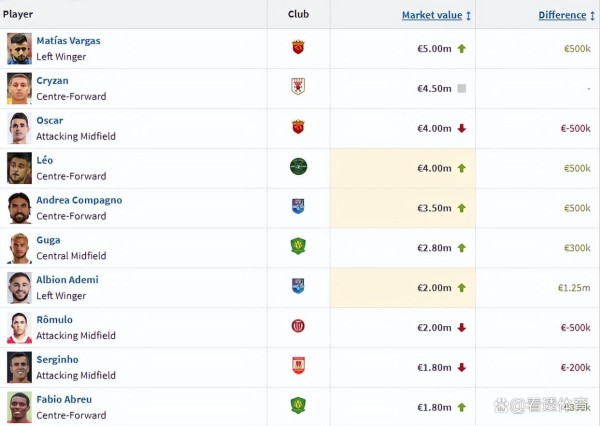Sort the table by Market value
Image resolution: width=600 pixels, height=426 pixels.
(432, 15)
